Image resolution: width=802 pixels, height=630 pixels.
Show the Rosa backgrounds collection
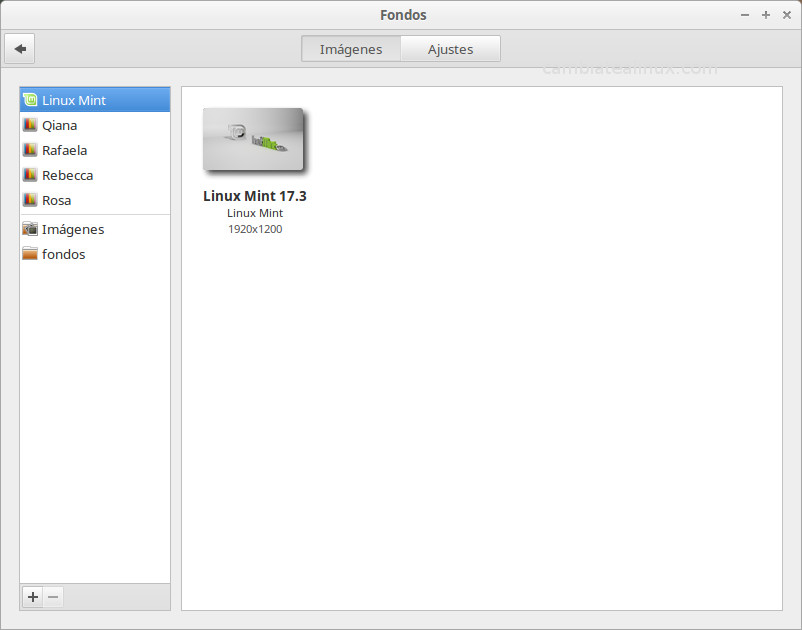coord(95,200)
